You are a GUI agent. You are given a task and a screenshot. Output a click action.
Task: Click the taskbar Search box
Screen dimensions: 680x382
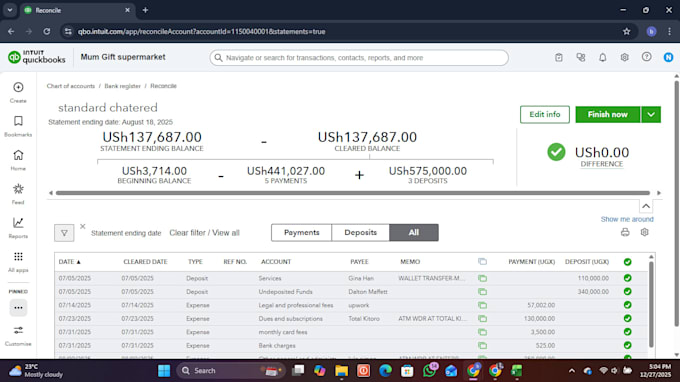click(231, 371)
